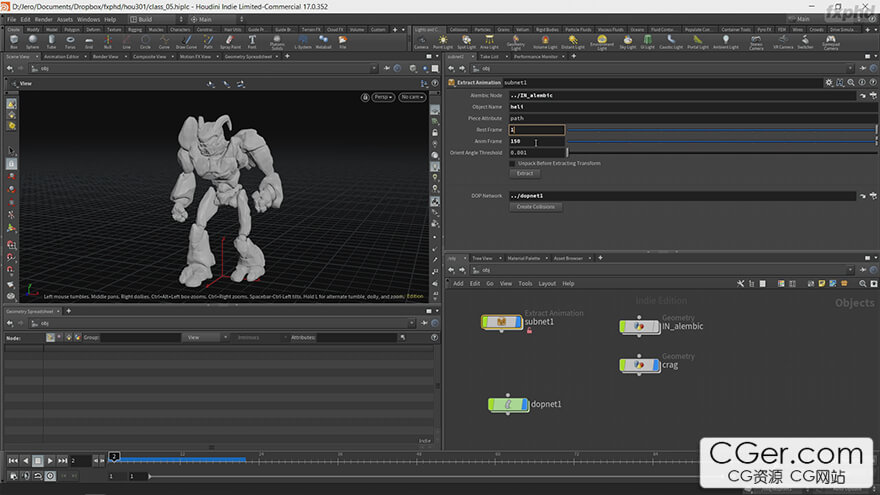Open the Main radial menu dropdown
The width and height of the screenshot is (880, 495).
click(x=217, y=19)
